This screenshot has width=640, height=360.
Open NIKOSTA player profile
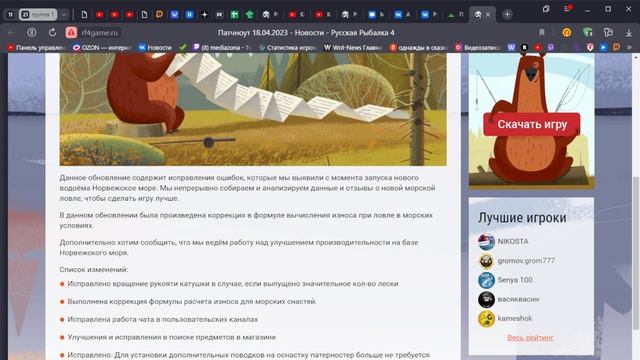(x=513, y=242)
